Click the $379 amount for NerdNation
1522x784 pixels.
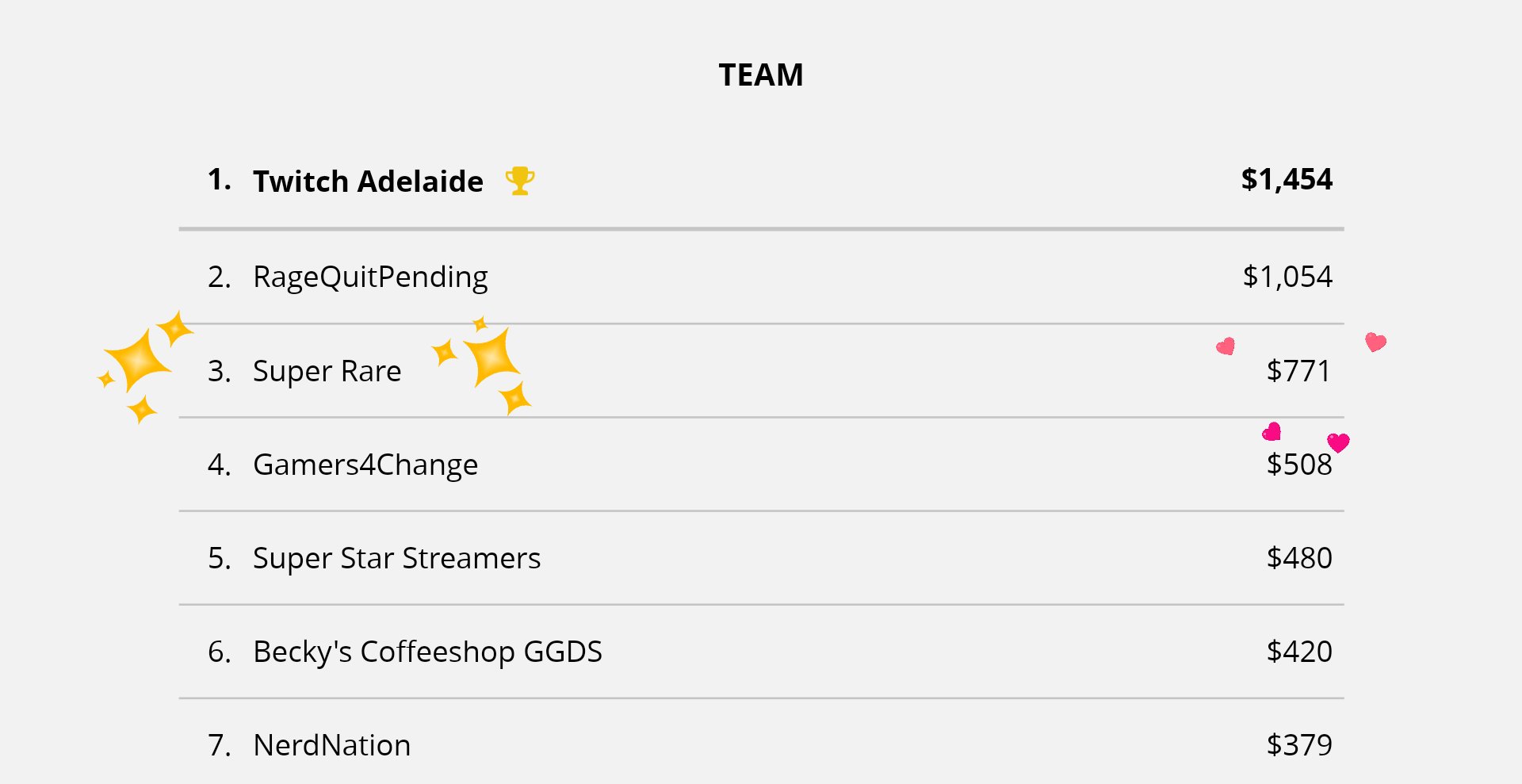click(x=1299, y=745)
